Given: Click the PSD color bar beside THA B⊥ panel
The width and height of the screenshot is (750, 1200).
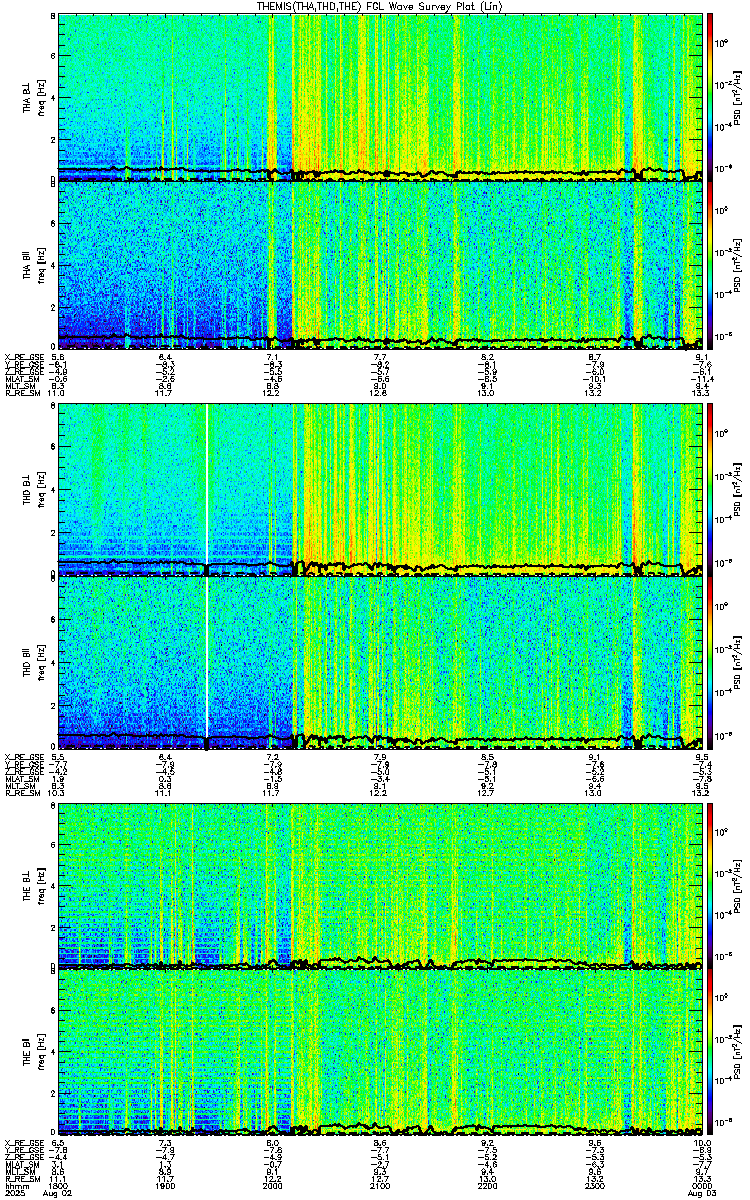Looking at the screenshot, I should coord(710,96).
